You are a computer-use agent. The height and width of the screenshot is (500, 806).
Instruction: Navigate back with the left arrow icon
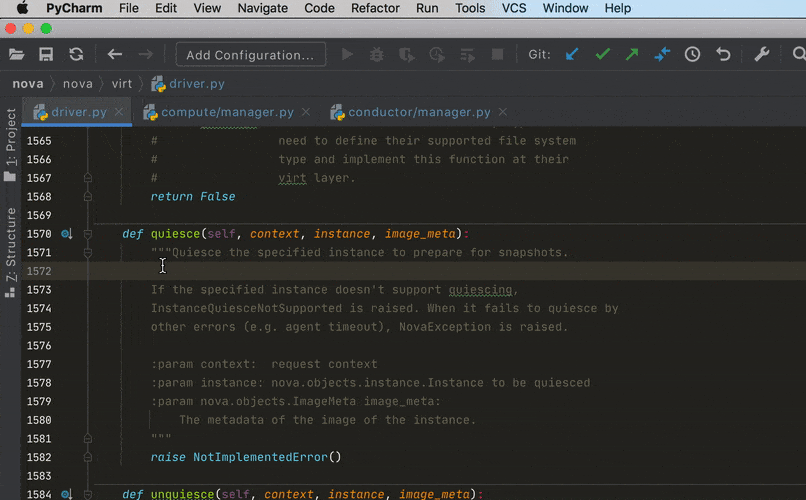click(115, 55)
